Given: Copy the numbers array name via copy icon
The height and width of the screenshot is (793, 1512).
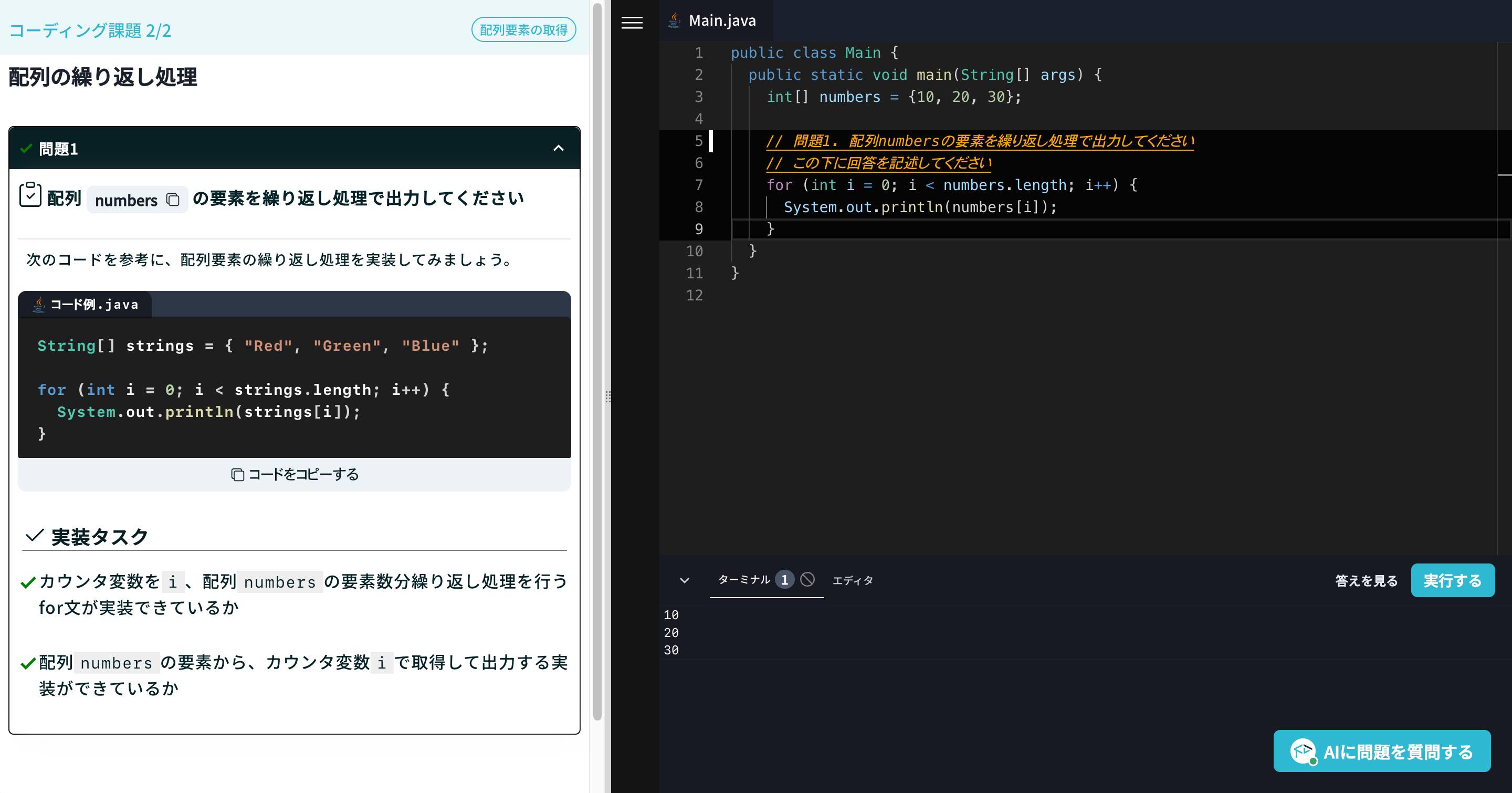Looking at the screenshot, I should 173,200.
